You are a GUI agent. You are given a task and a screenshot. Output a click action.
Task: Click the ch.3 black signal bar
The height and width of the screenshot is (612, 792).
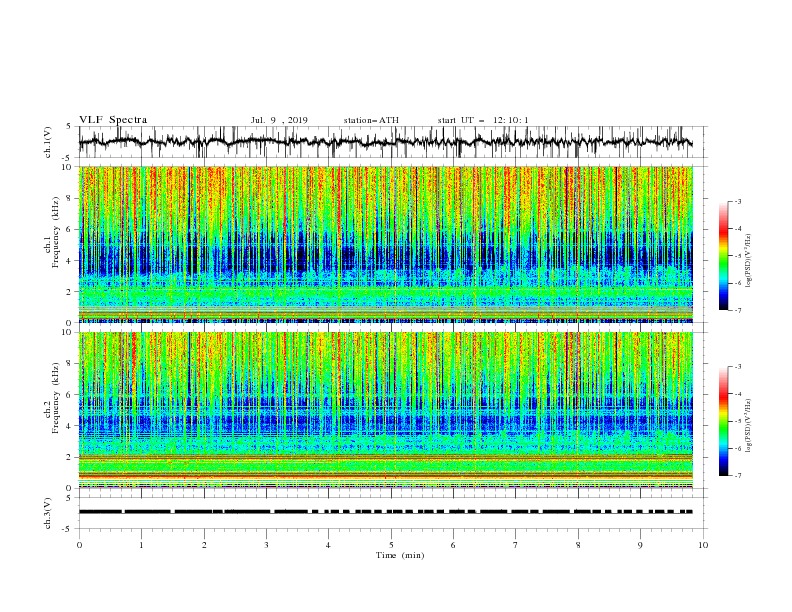[x=386, y=512]
